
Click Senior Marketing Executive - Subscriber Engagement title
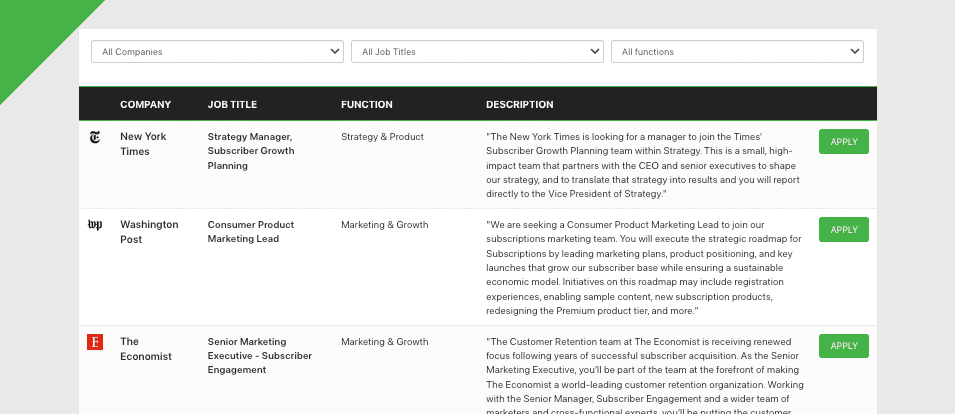tap(259, 356)
